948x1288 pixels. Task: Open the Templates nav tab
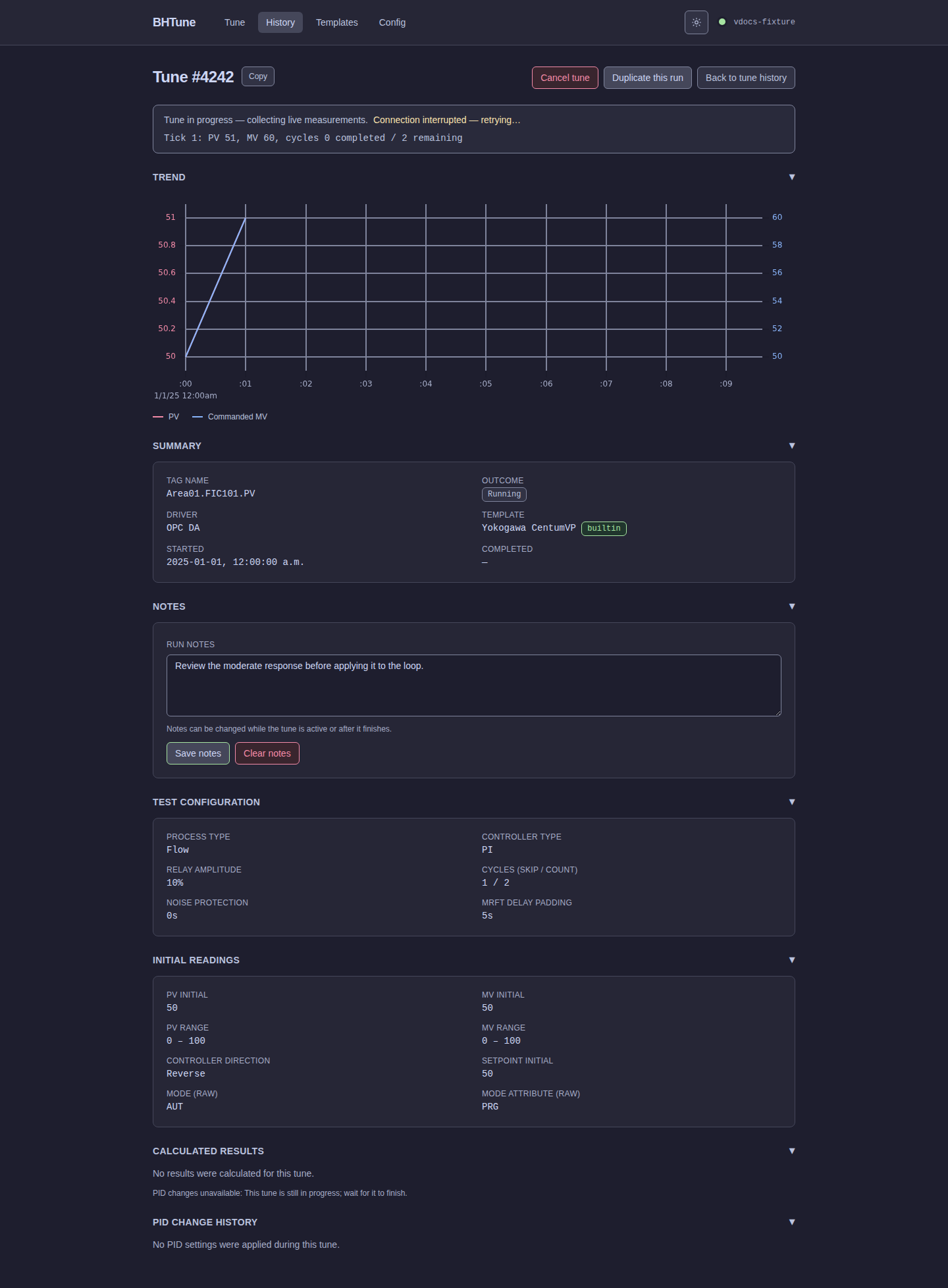337,22
